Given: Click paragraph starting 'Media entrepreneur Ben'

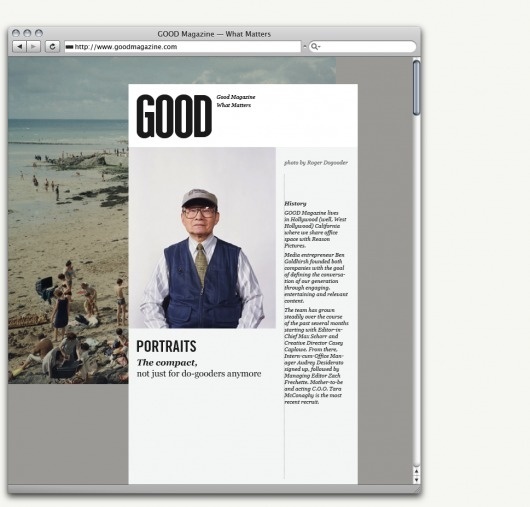Looking at the screenshot, I should (316, 278).
